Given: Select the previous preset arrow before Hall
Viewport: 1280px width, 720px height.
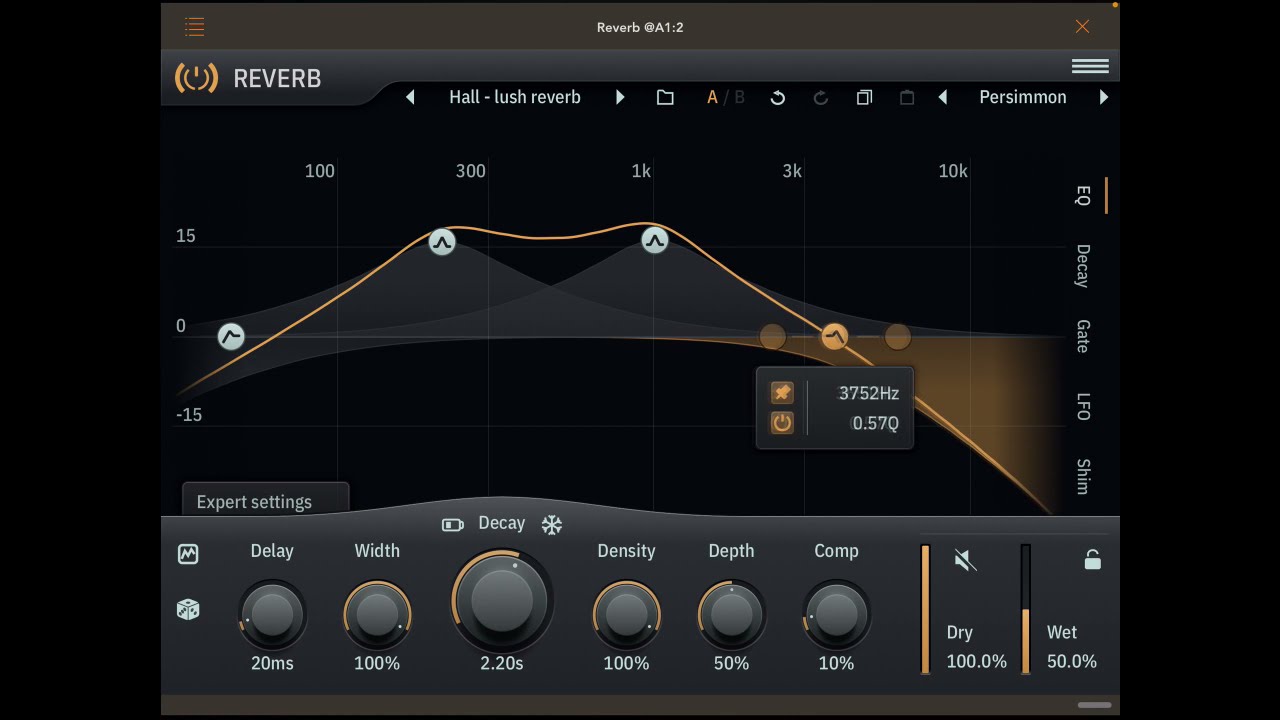Looking at the screenshot, I should pos(410,97).
